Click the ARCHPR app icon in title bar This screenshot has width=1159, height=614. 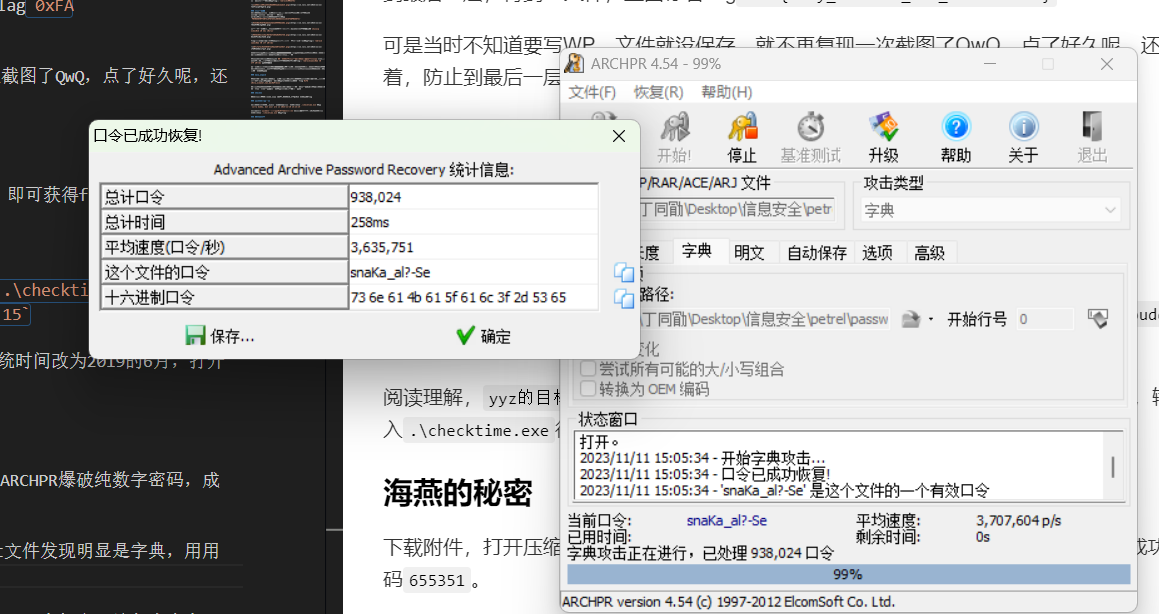click(x=574, y=64)
